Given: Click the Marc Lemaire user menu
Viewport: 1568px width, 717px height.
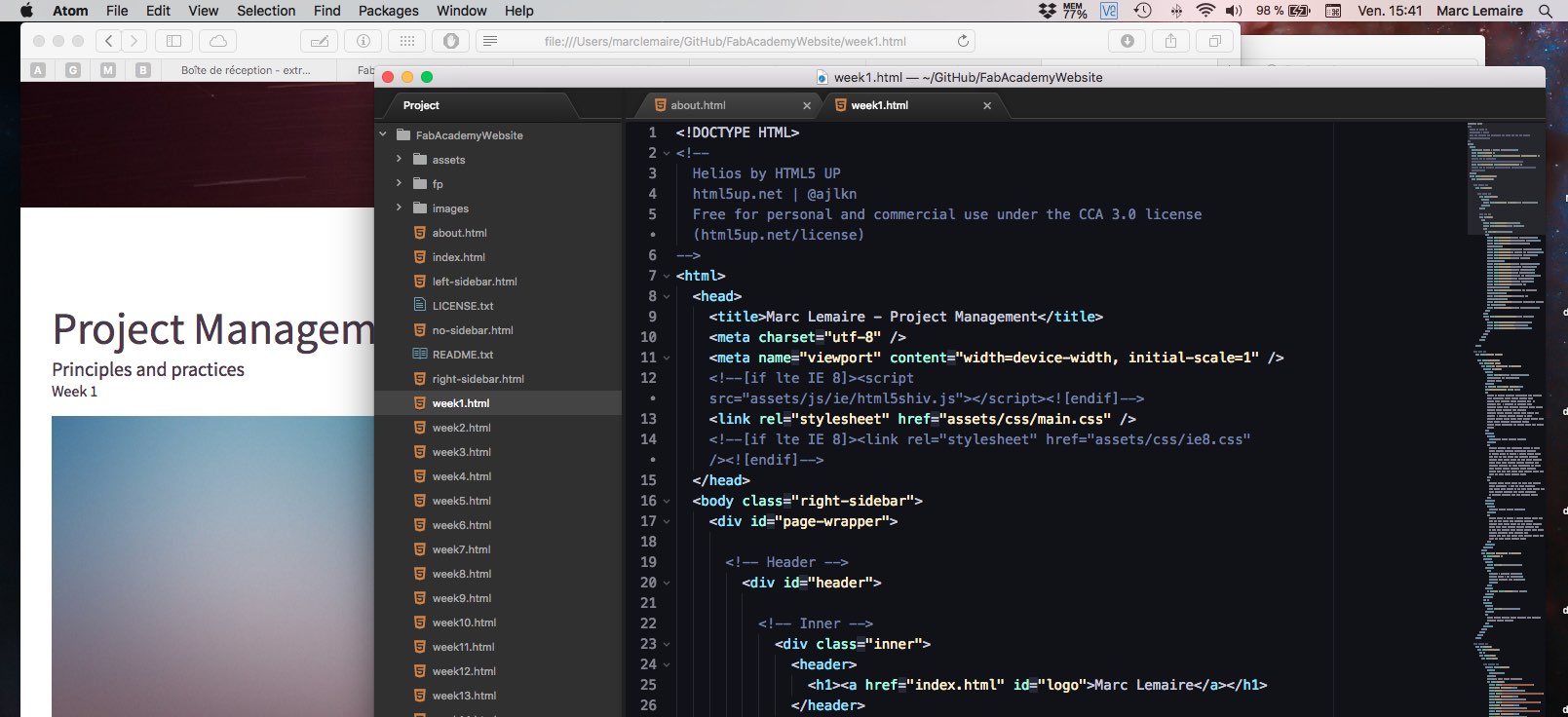Looking at the screenshot, I should click(x=1479, y=11).
